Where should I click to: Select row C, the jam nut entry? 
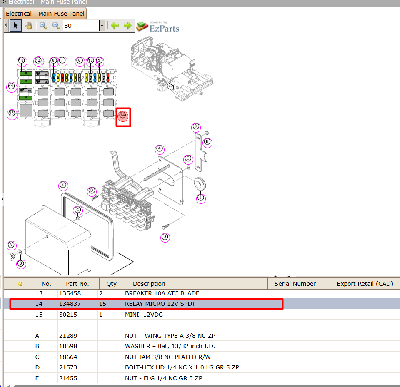pos(202,357)
